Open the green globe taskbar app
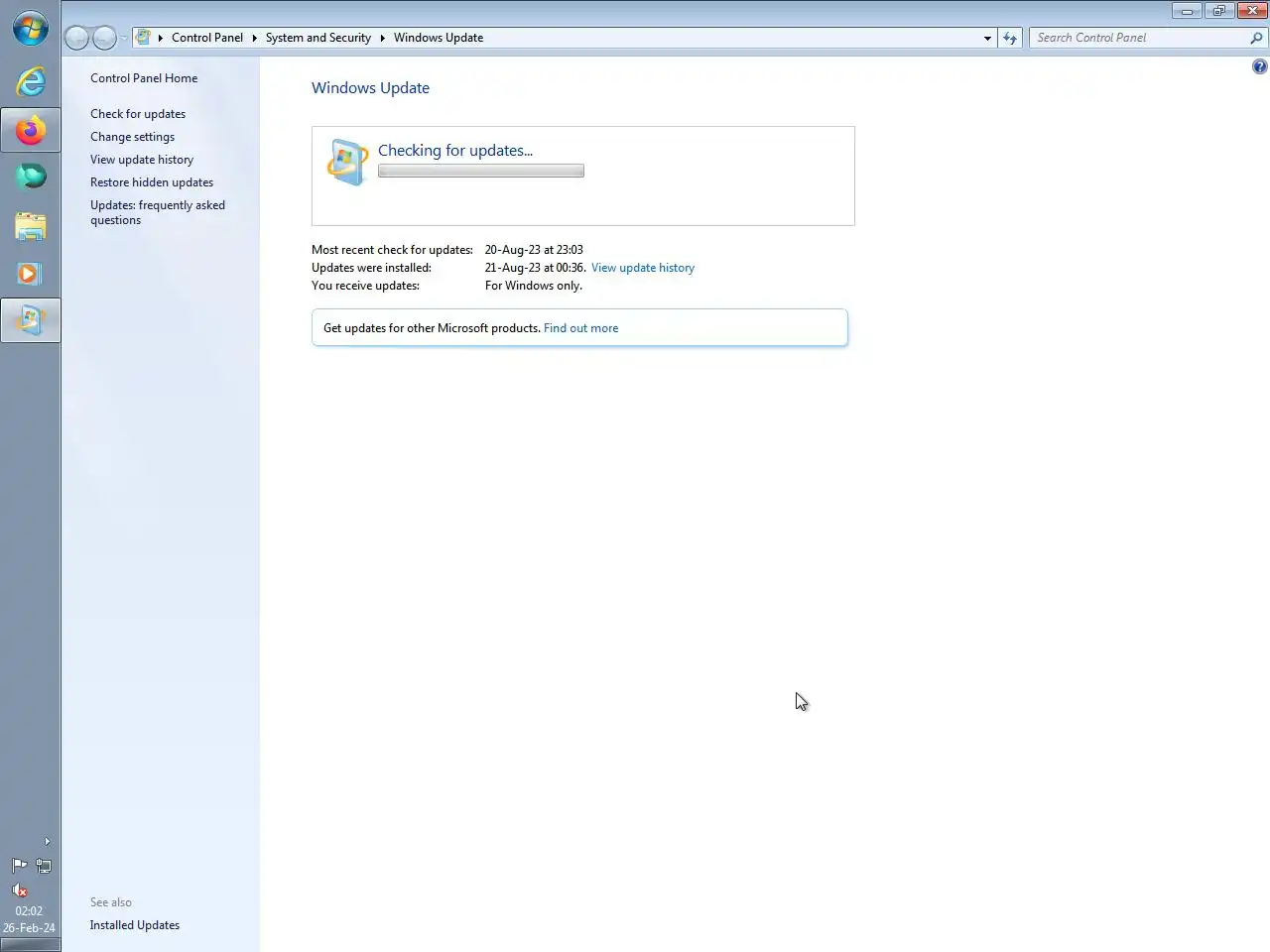 30,177
